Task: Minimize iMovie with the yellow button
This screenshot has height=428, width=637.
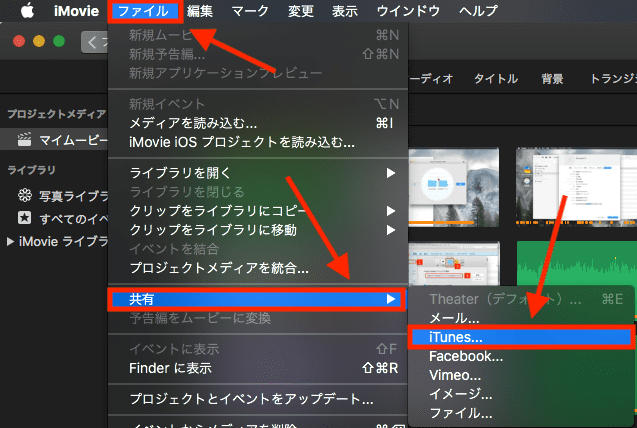Action: pyautogui.click(x=39, y=41)
